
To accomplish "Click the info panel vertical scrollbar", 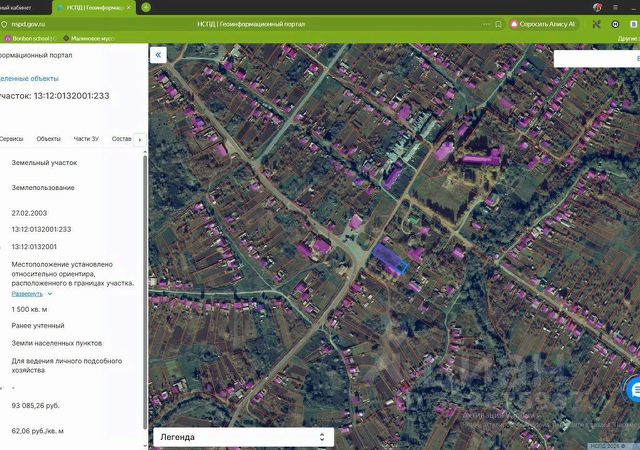I will tap(145, 292).
